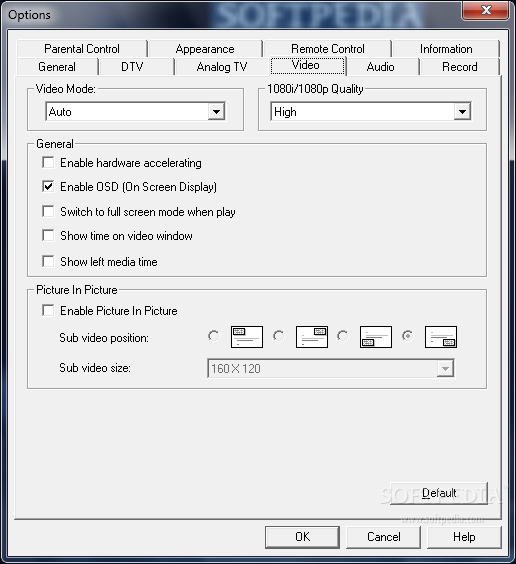This screenshot has height=564, width=516.
Task: Select bottom-right sub video position icon
Action: 441,337
